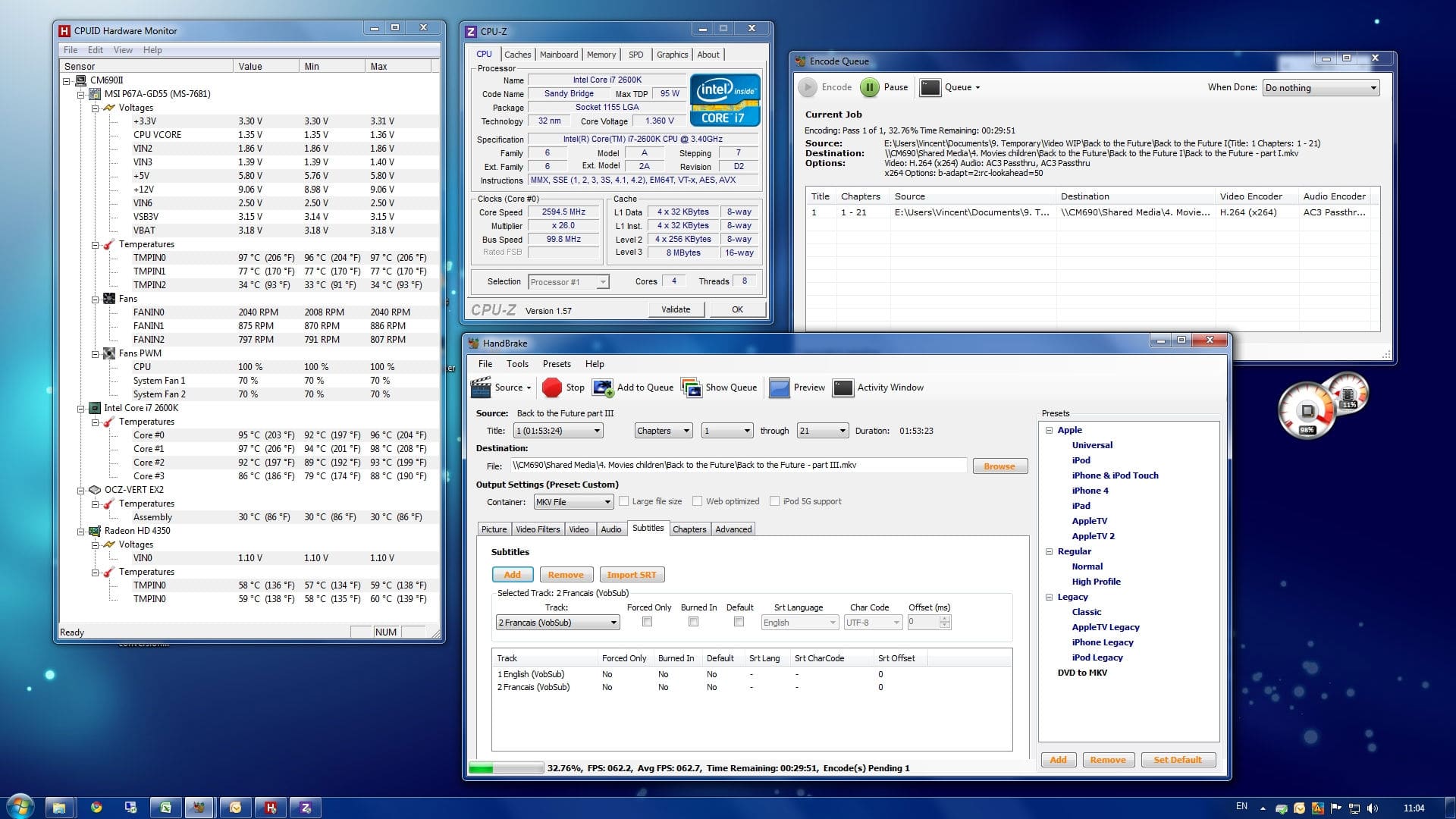
Task: Open Excel from the taskbar
Action: click(165, 808)
